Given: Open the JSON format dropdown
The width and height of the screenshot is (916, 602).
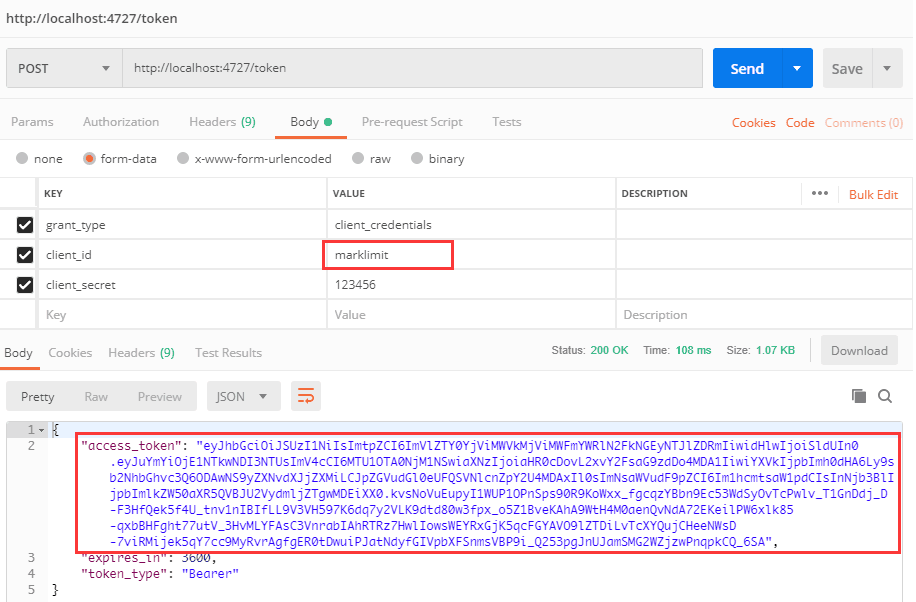Looking at the screenshot, I should tap(244, 396).
